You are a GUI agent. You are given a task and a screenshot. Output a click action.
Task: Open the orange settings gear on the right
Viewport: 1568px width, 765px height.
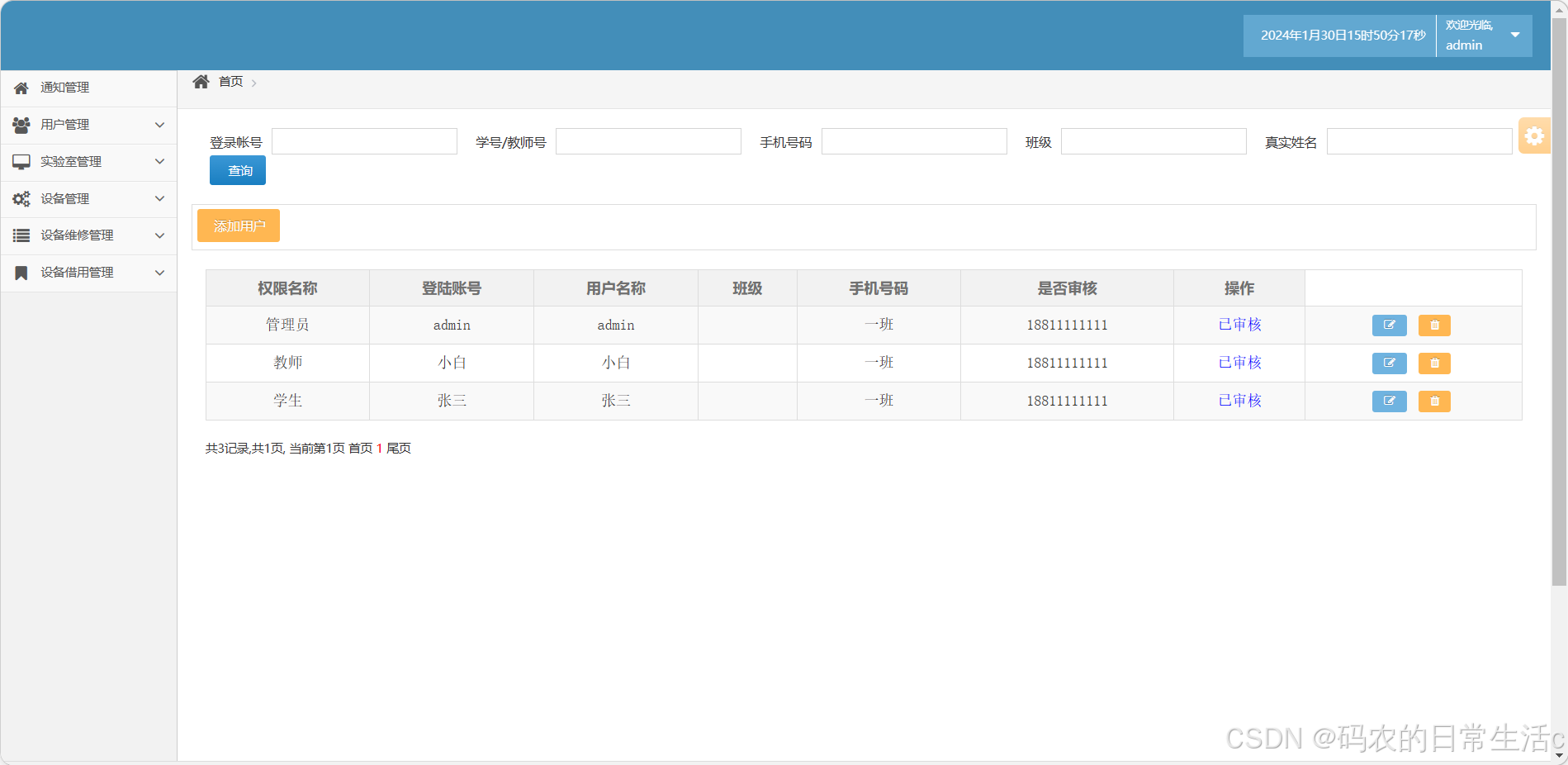(1534, 135)
